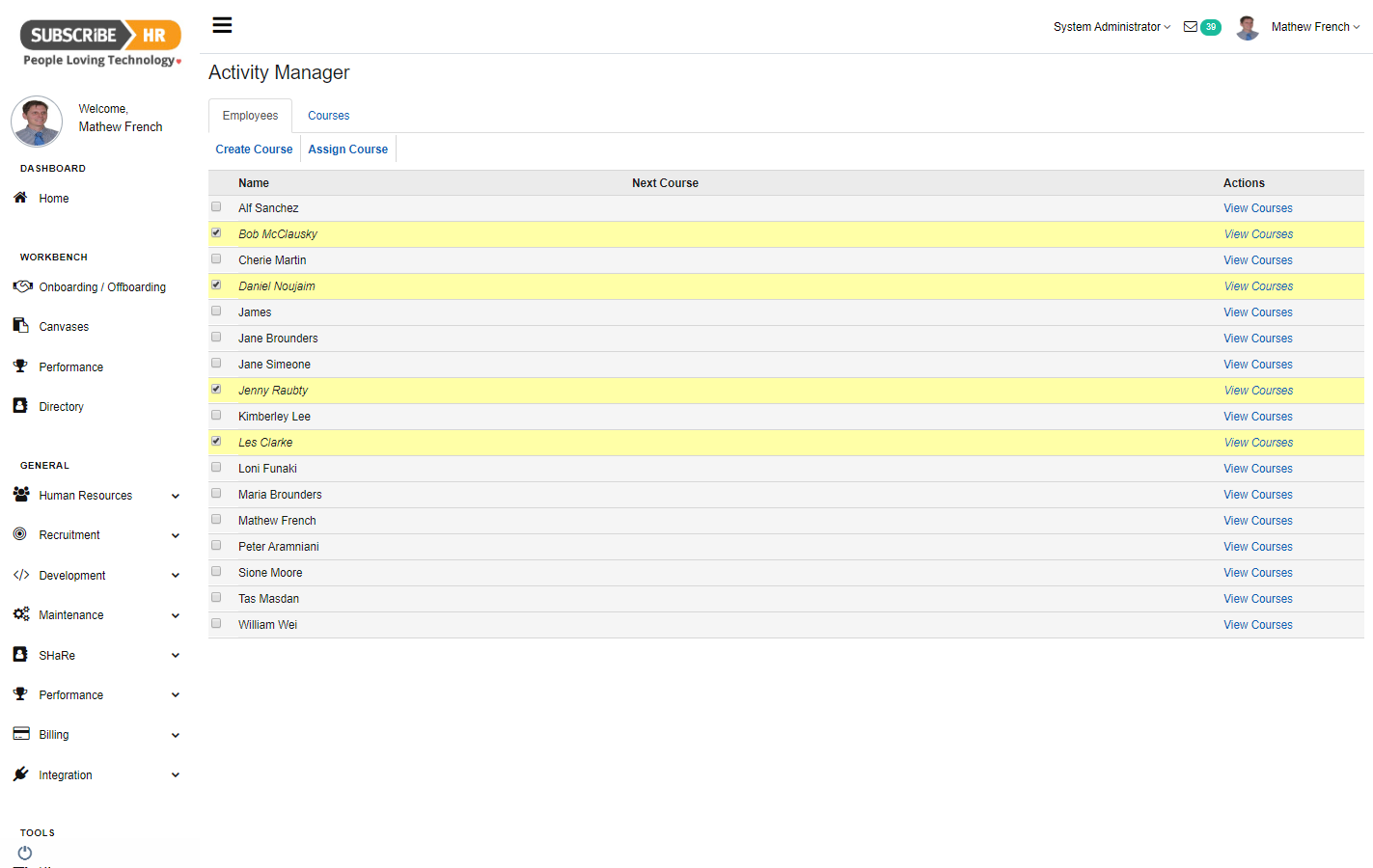Click the power icon under Tools
This screenshot has width=1373, height=868.
[25, 853]
